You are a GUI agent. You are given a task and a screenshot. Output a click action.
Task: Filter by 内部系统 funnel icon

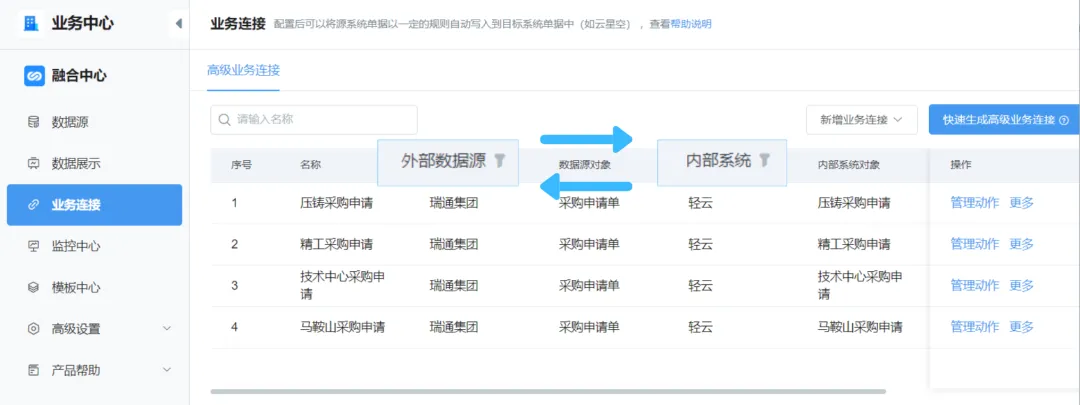[764, 160]
